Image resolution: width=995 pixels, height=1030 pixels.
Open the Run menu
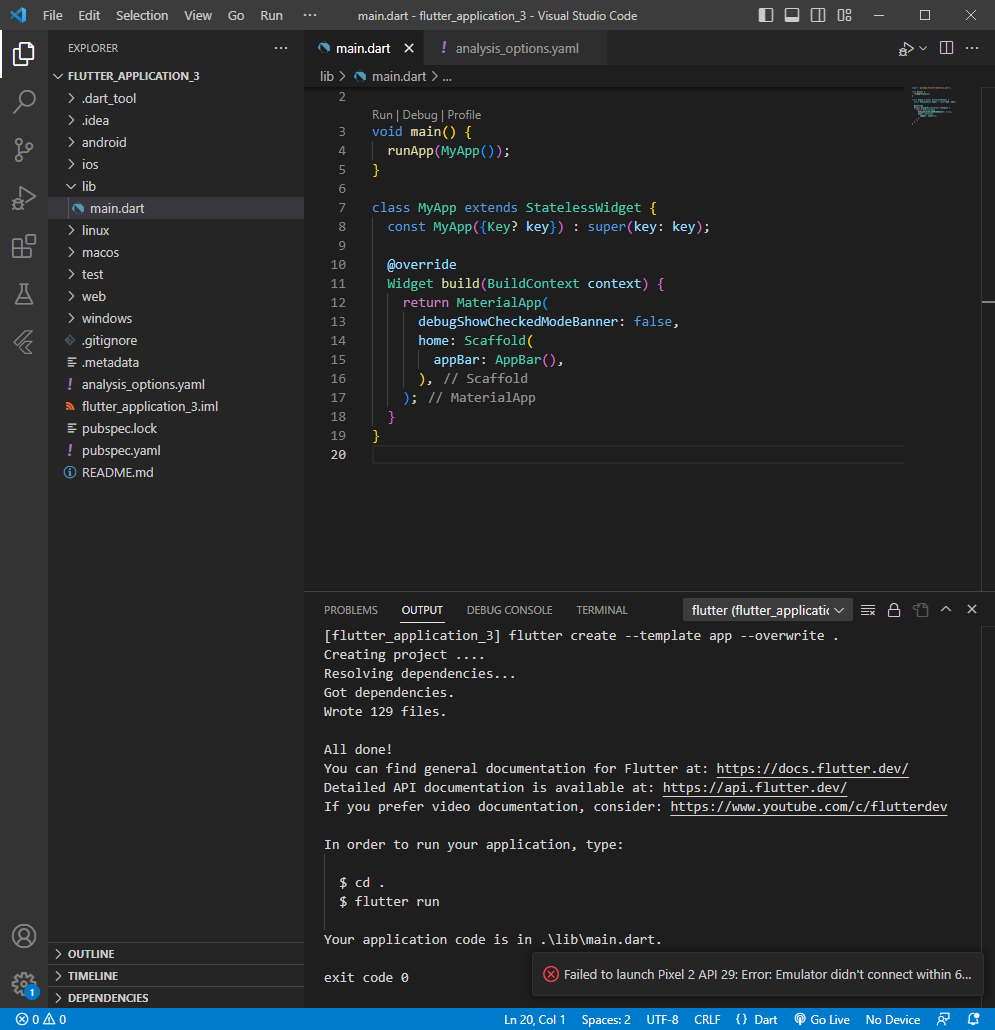[271, 15]
